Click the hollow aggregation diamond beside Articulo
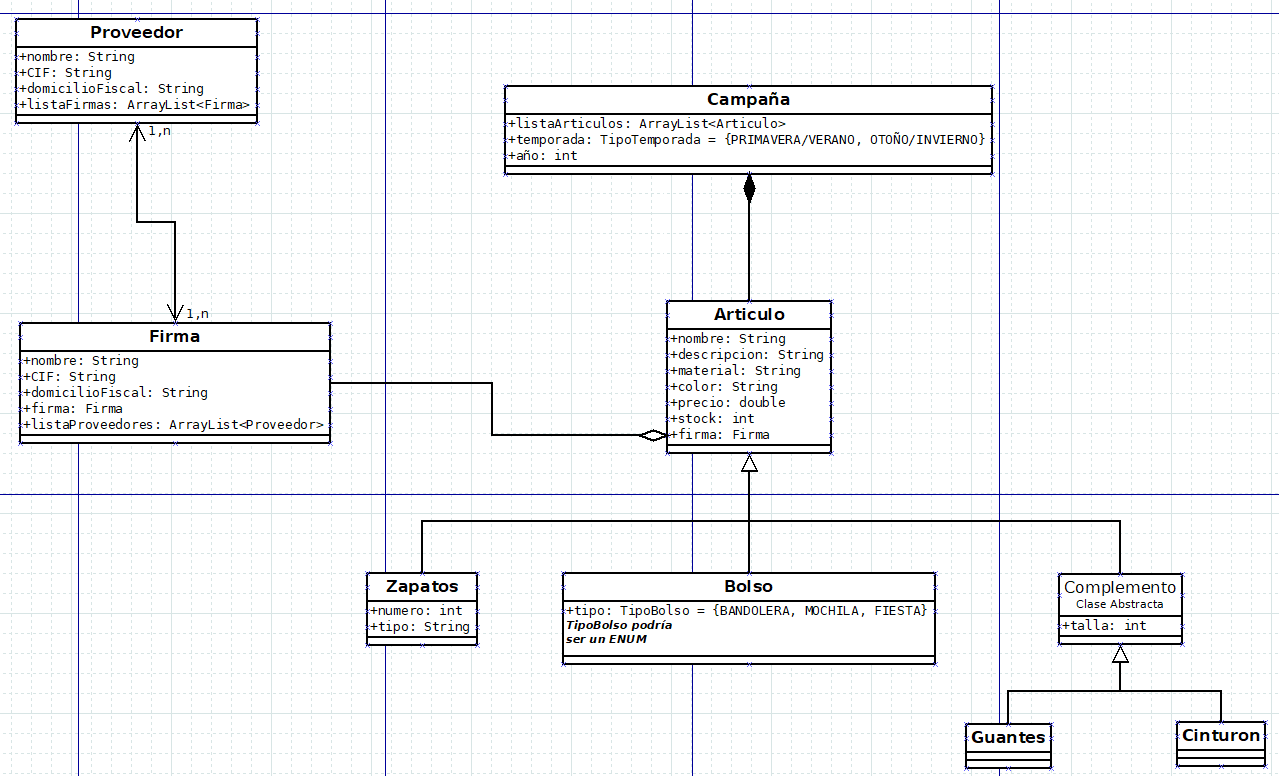The height and width of the screenshot is (776, 1279). click(x=653, y=435)
